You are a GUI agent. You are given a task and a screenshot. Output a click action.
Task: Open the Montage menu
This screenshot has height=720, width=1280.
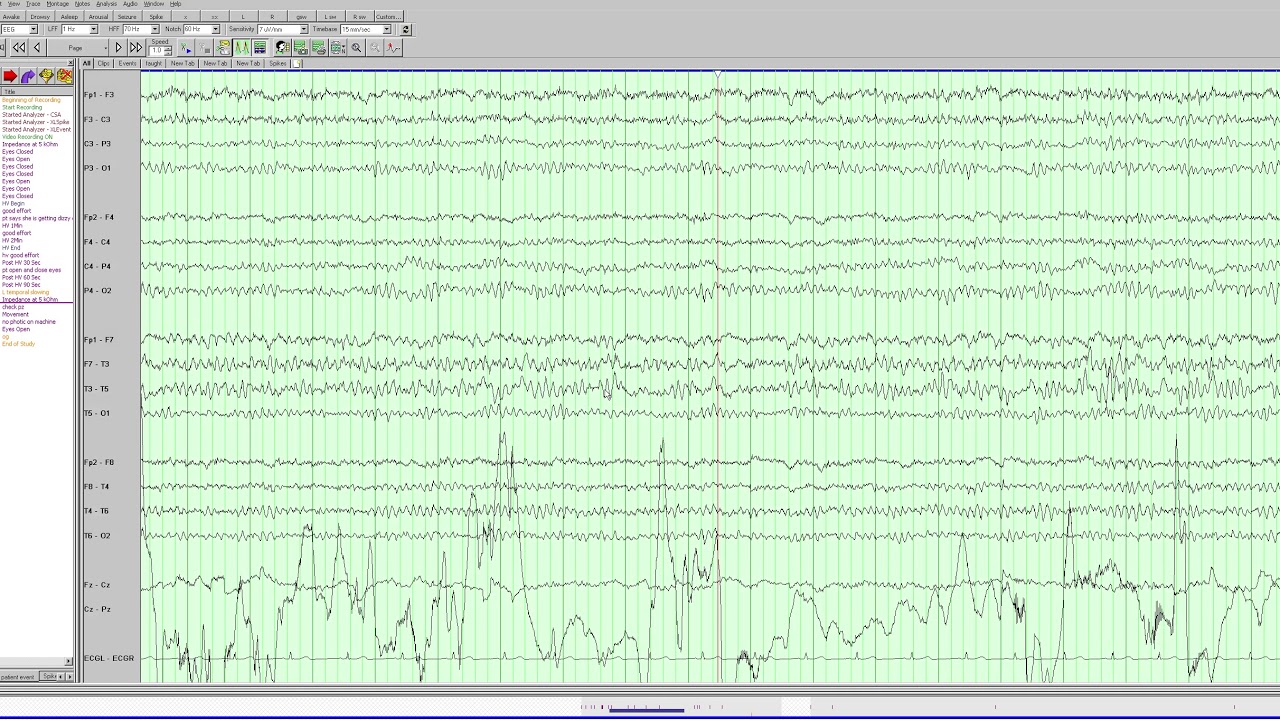click(x=58, y=4)
